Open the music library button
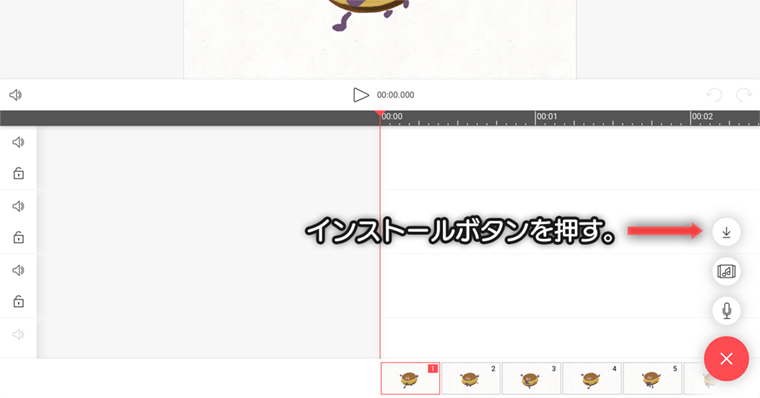Image resolution: width=760 pixels, height=398 pixels. (726, 271)
